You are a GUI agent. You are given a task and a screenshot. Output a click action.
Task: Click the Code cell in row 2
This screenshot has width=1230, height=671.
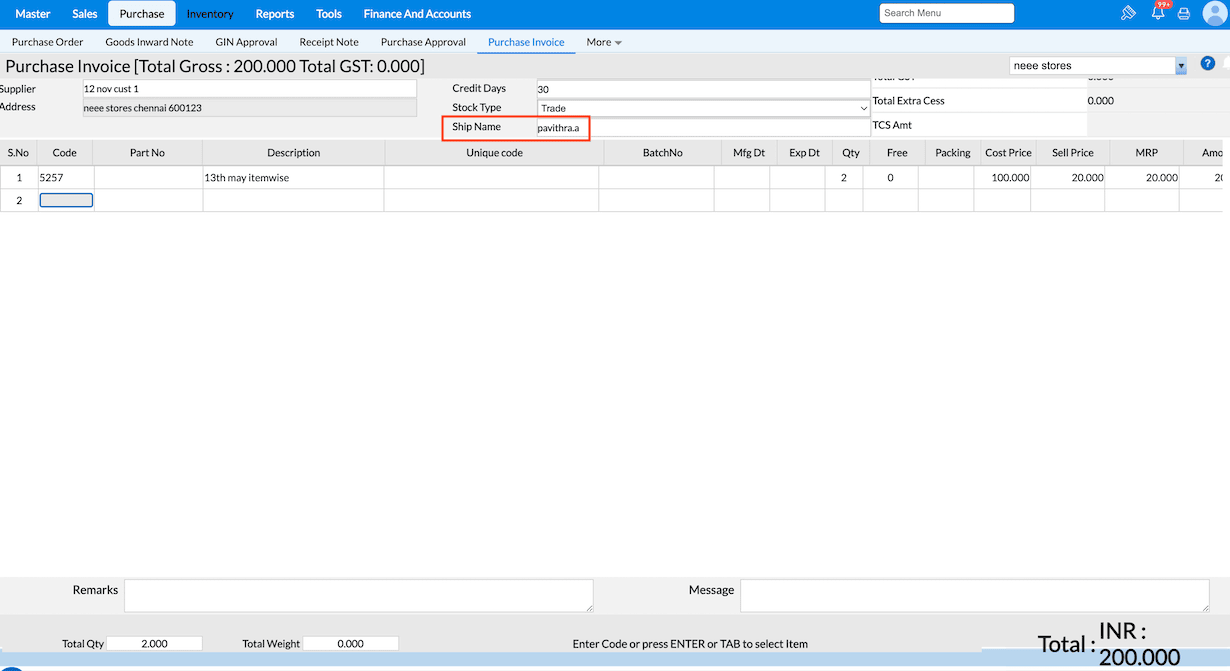(66, 200)
